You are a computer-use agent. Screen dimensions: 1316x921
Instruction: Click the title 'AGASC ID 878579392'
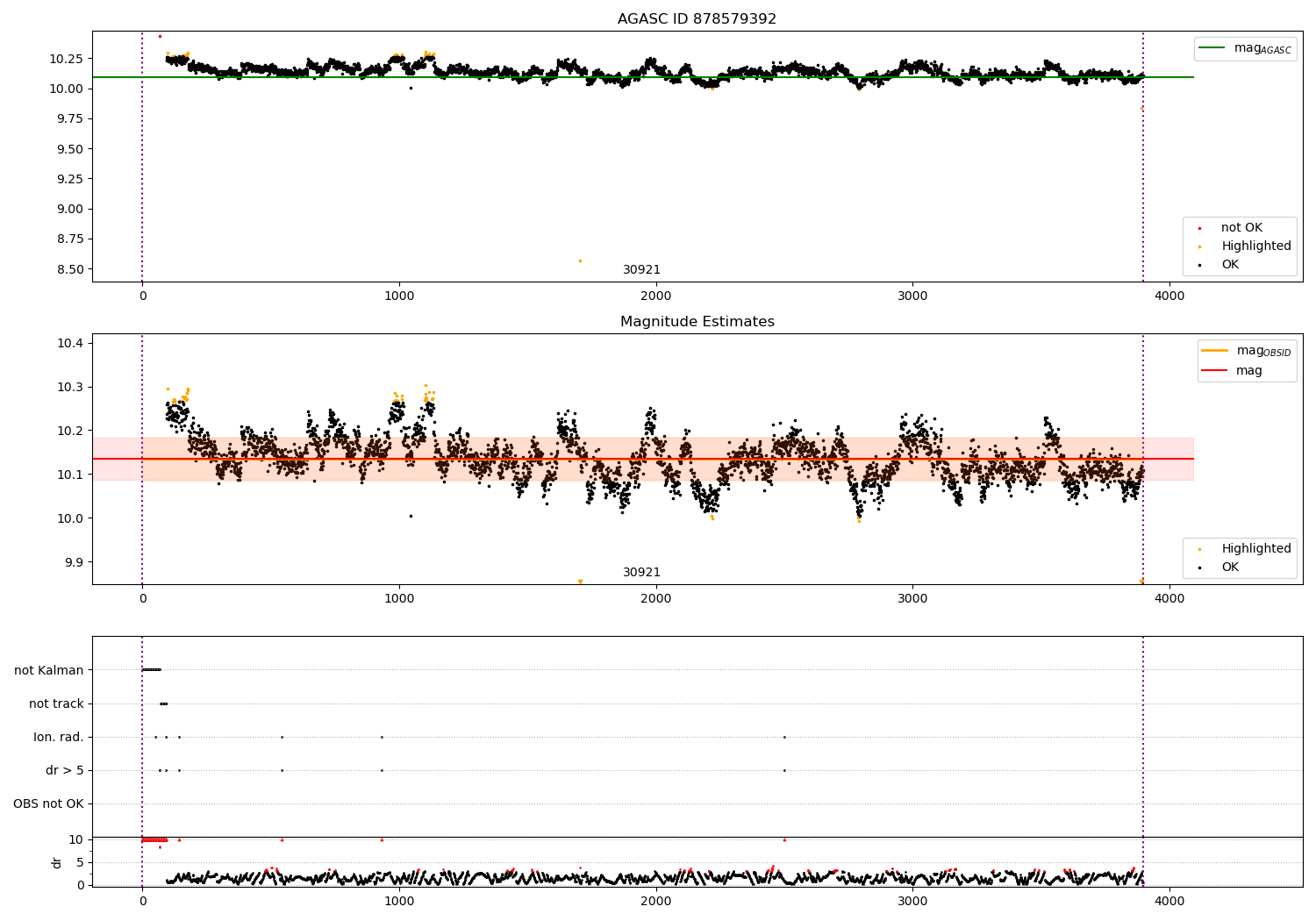tap(697, 19)
